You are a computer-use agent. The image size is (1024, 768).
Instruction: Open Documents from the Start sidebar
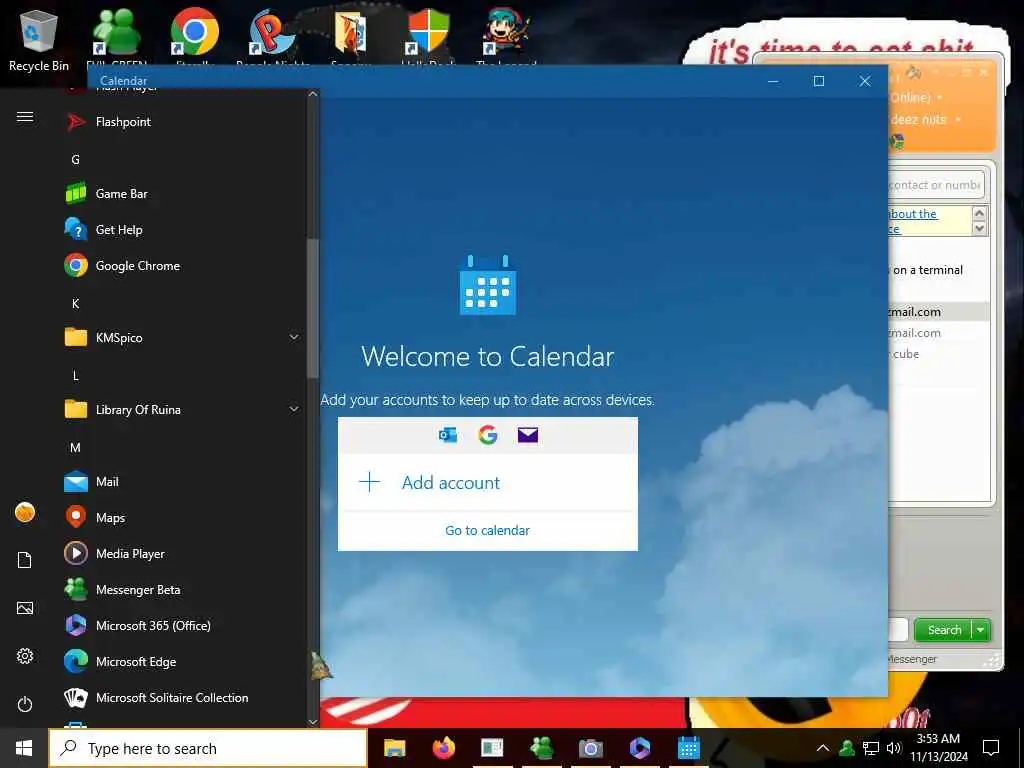coord(25,560)
